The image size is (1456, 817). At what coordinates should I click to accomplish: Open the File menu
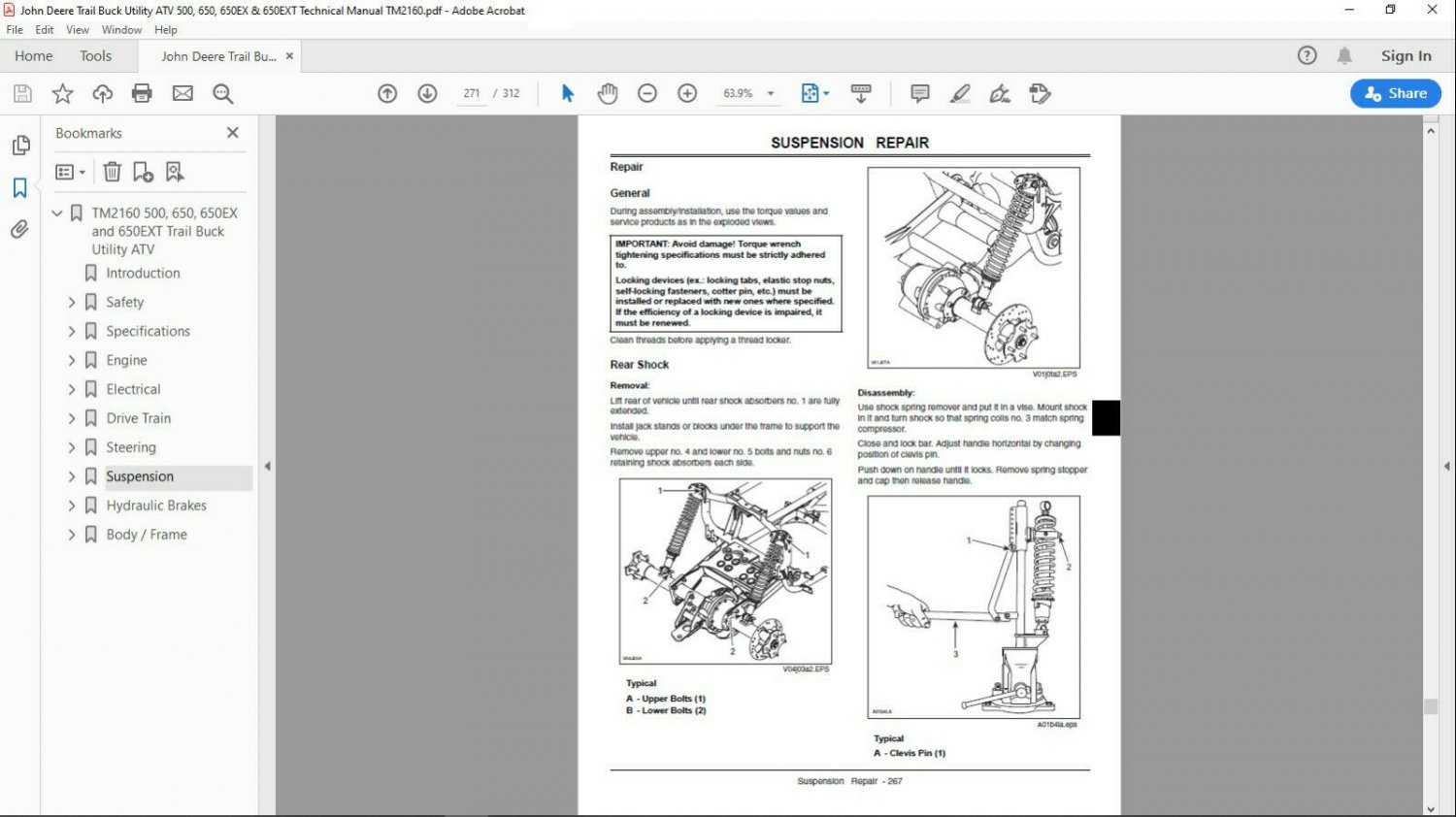pos(15,30)
